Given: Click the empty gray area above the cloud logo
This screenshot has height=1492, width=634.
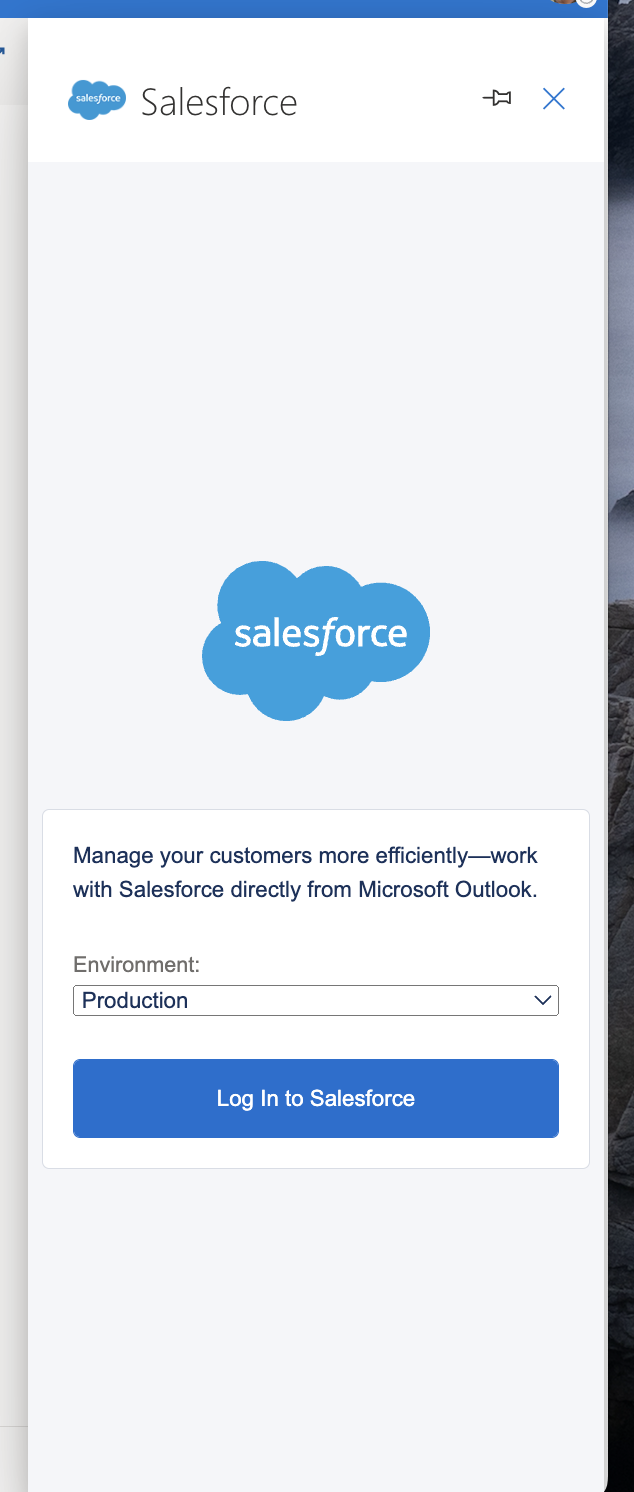Looking at the screenshot, I should point(316,350).
